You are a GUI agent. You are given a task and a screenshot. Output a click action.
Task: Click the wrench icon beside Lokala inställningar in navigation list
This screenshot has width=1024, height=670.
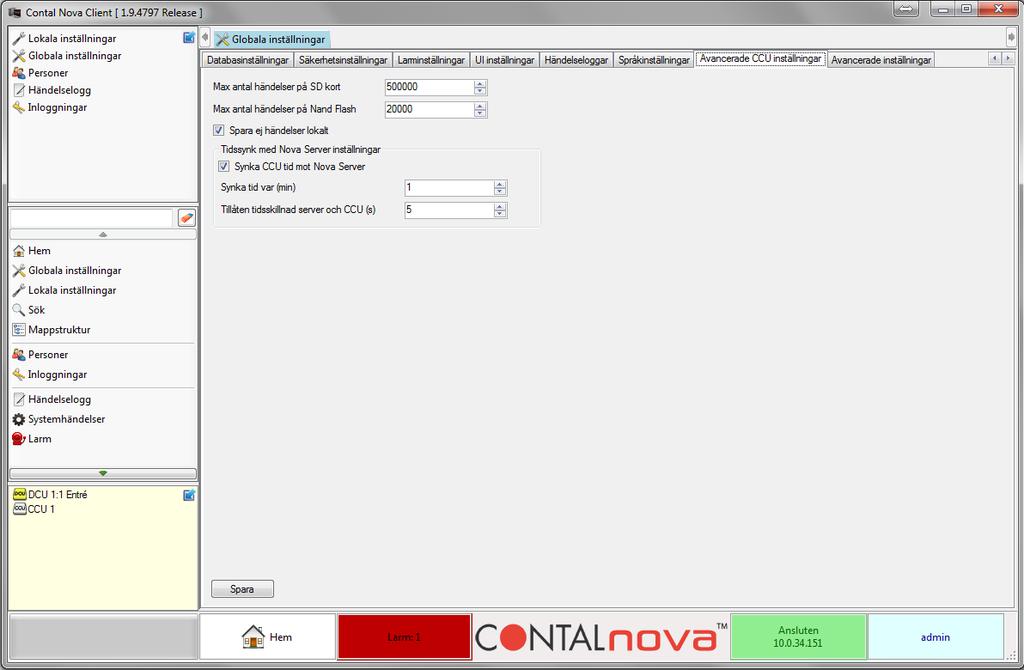tap(19, 290)
